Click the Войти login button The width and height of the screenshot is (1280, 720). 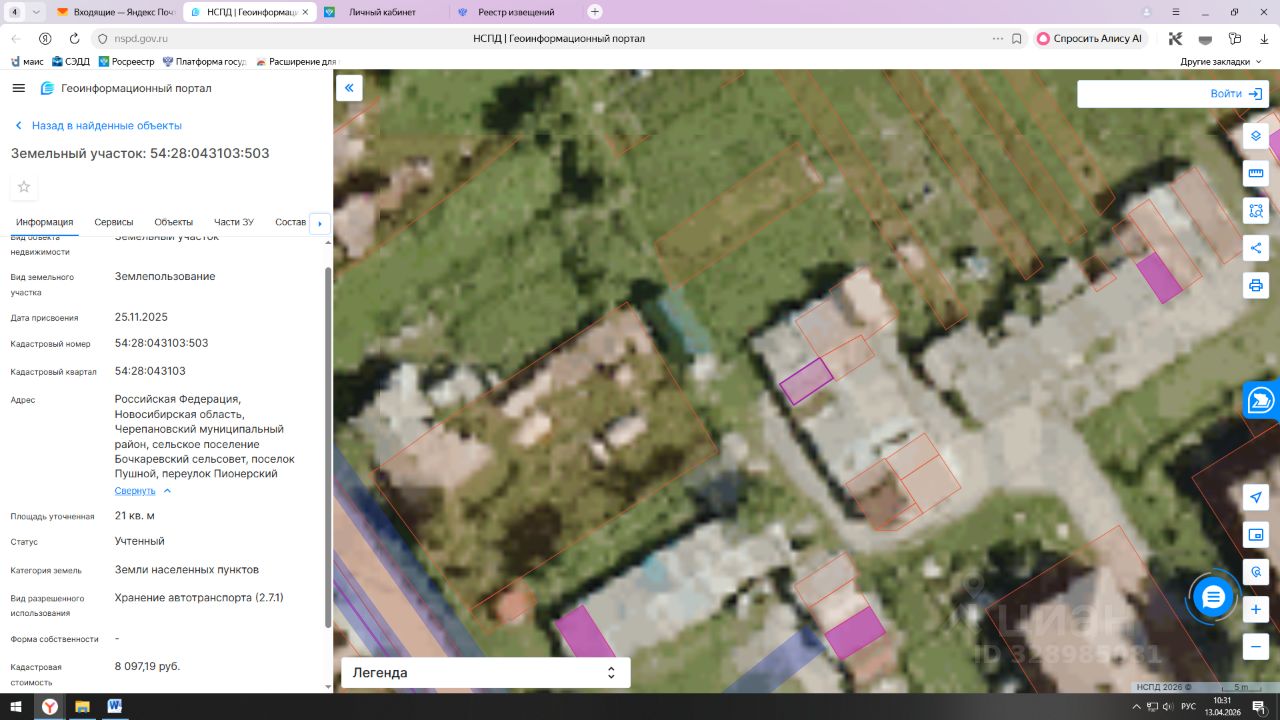[x=1237, y=94]
